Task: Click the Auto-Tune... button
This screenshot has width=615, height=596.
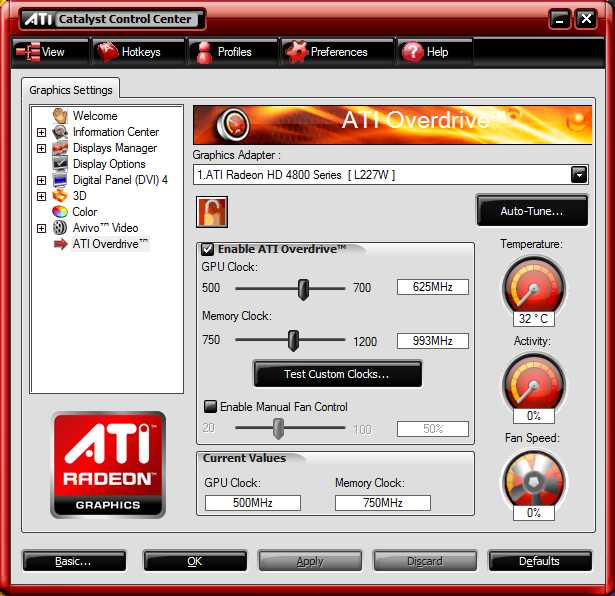Action: tap(532, 211)
